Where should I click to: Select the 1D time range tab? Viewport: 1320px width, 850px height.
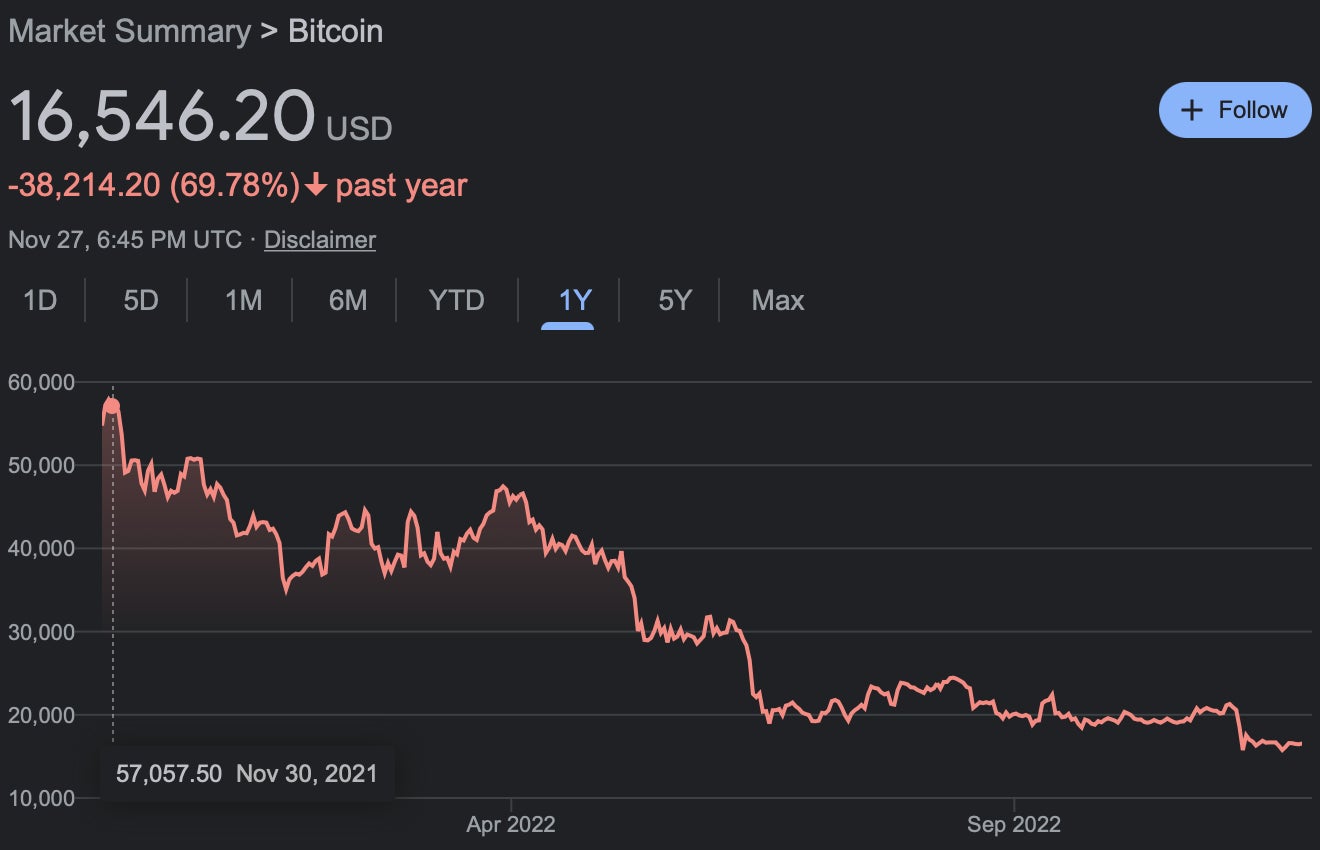tap(40, 300)
